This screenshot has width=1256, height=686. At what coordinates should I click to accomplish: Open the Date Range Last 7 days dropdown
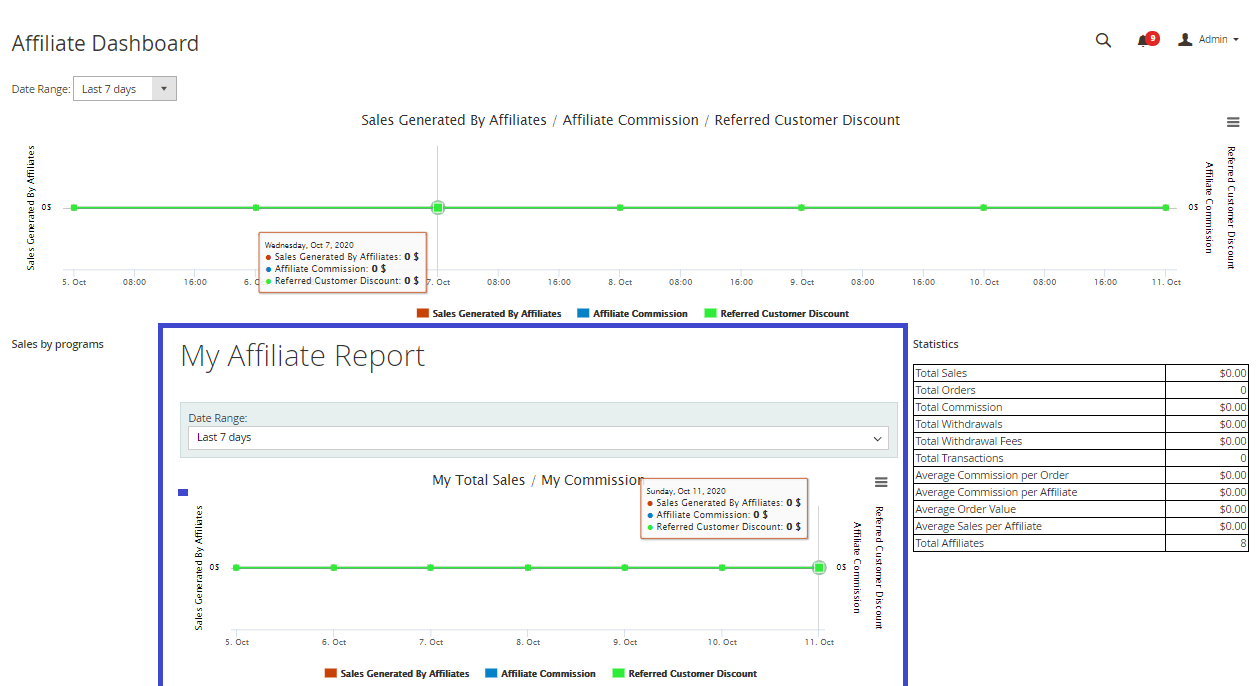(125, 89)
